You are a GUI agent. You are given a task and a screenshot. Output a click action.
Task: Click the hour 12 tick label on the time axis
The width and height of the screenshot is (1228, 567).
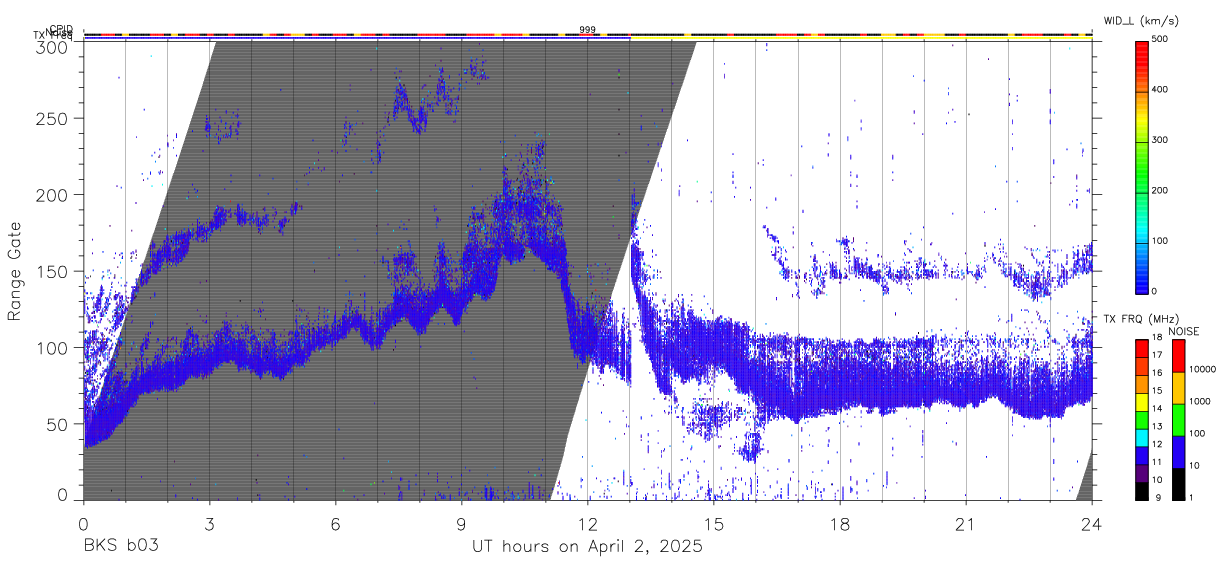coord(587,523)
